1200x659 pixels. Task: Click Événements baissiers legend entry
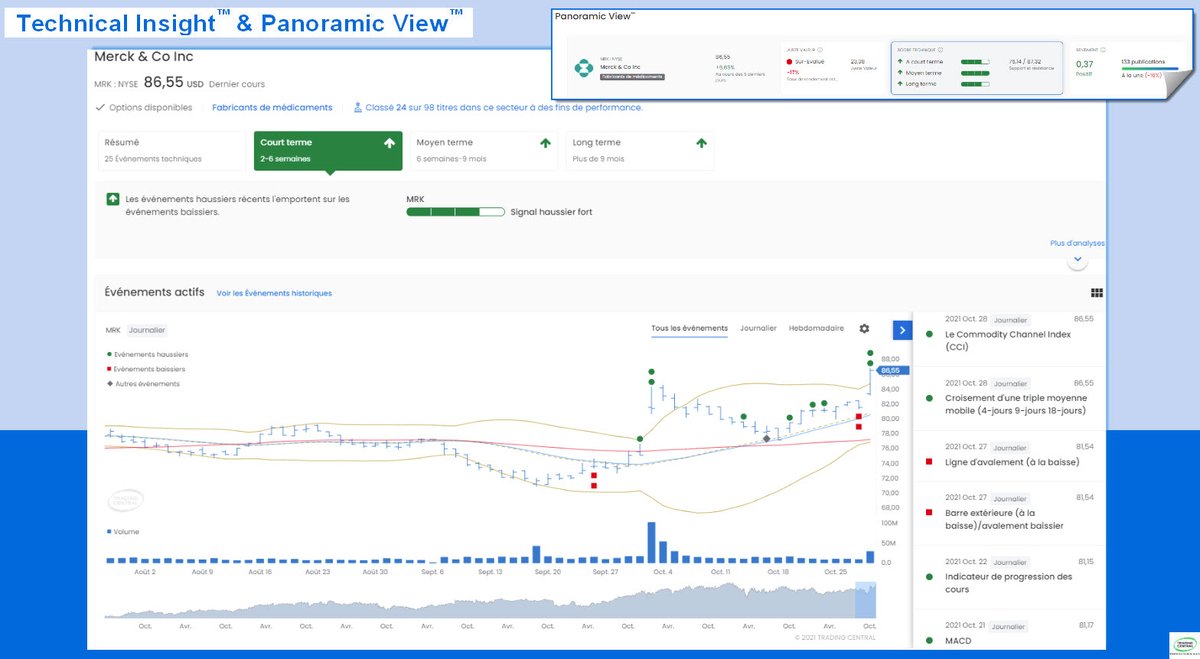147,369
